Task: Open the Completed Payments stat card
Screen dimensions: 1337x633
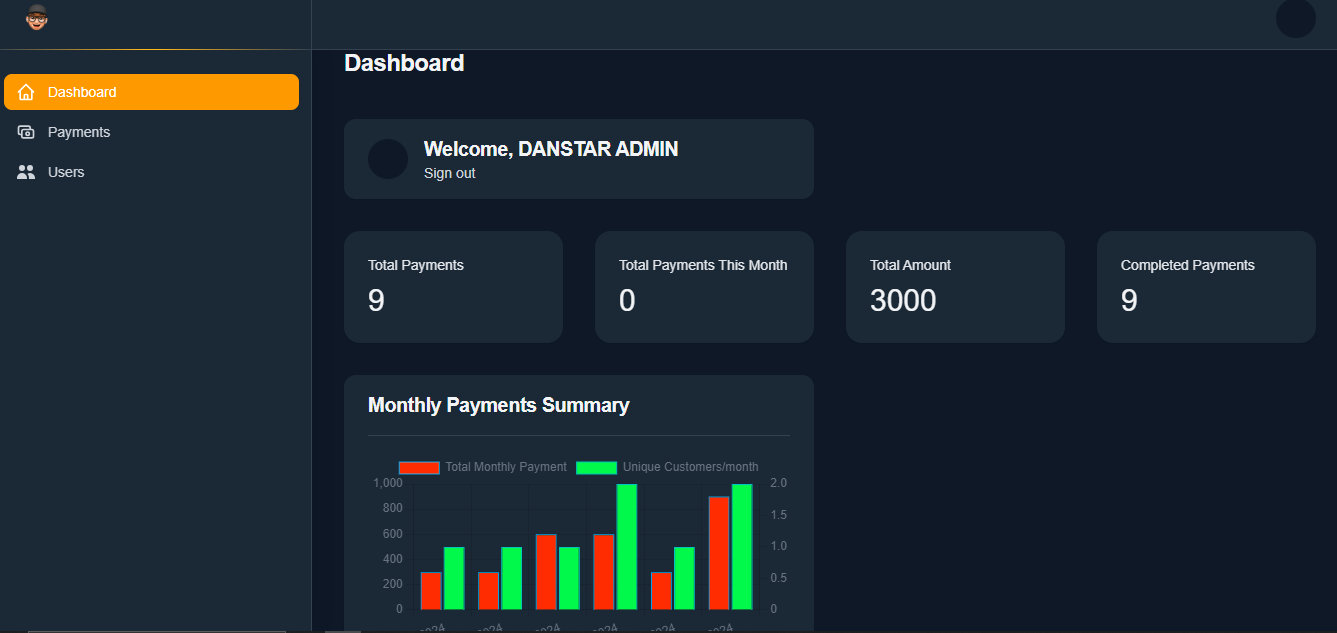Action: coord(1206,287)
